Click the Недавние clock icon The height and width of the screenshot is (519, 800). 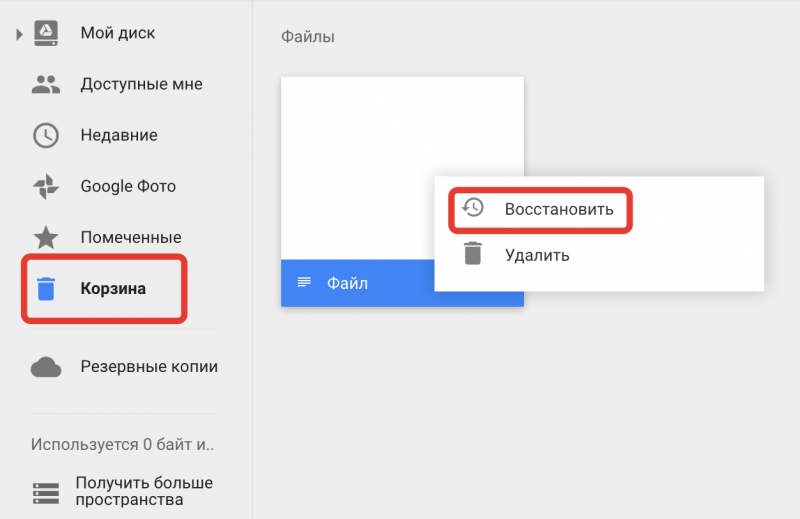(46, 136)
